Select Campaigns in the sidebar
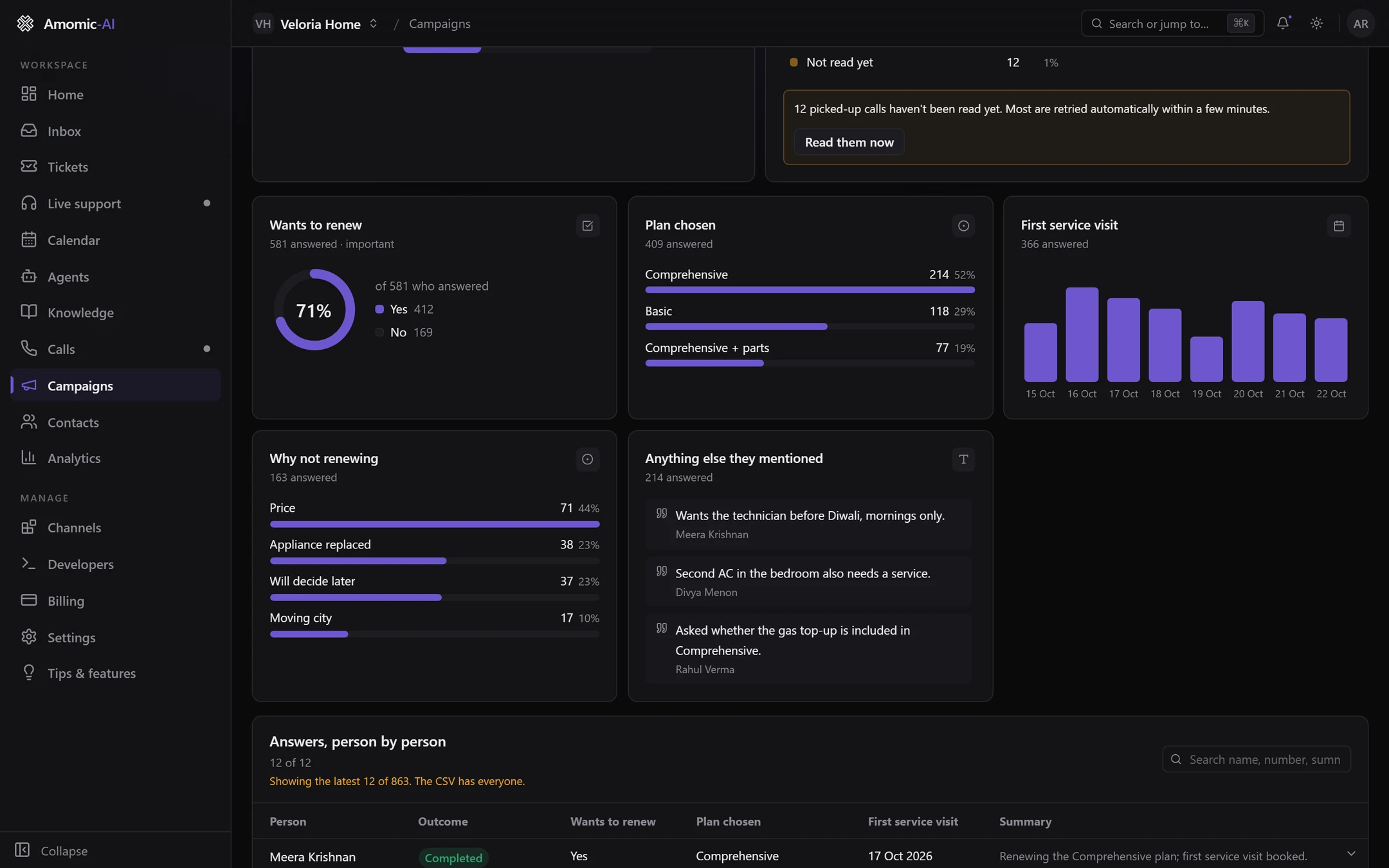Screen dimensions: 1389x868 (116, 386)
